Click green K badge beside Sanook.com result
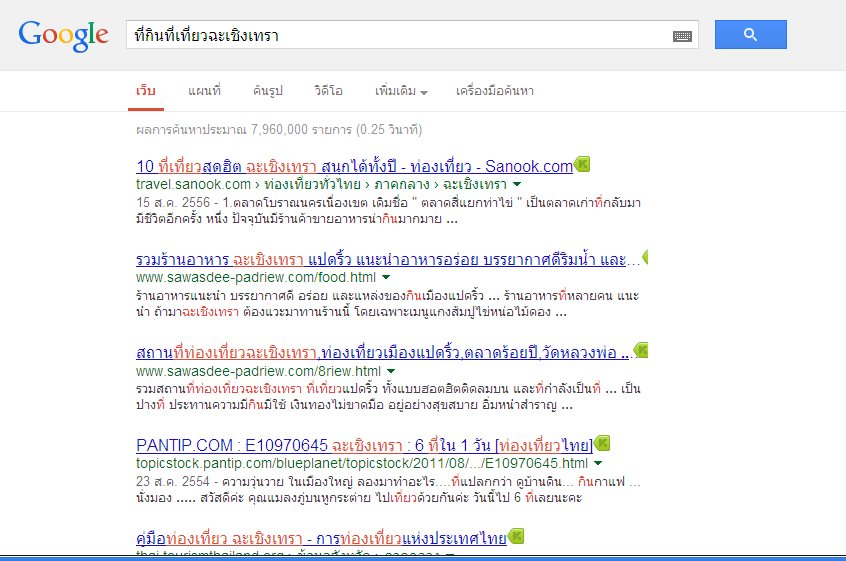Image resolution: width=846 pixels, height=561 pixels. pyautogui.click(x=582, y=164)
